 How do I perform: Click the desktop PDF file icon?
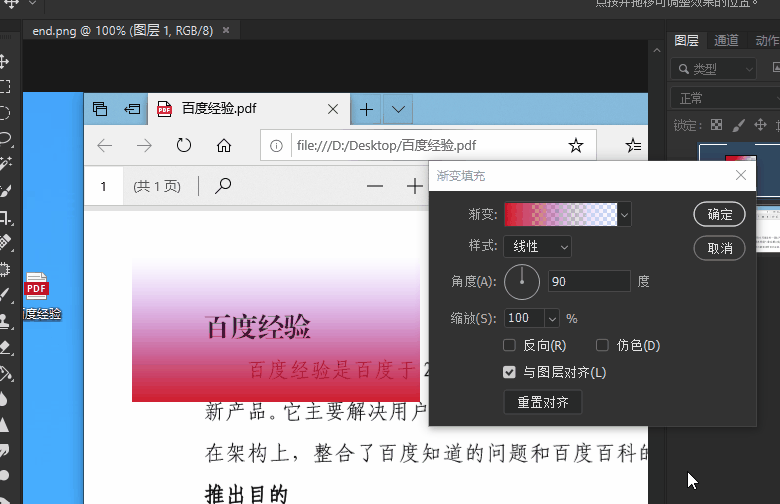[36, 286]
